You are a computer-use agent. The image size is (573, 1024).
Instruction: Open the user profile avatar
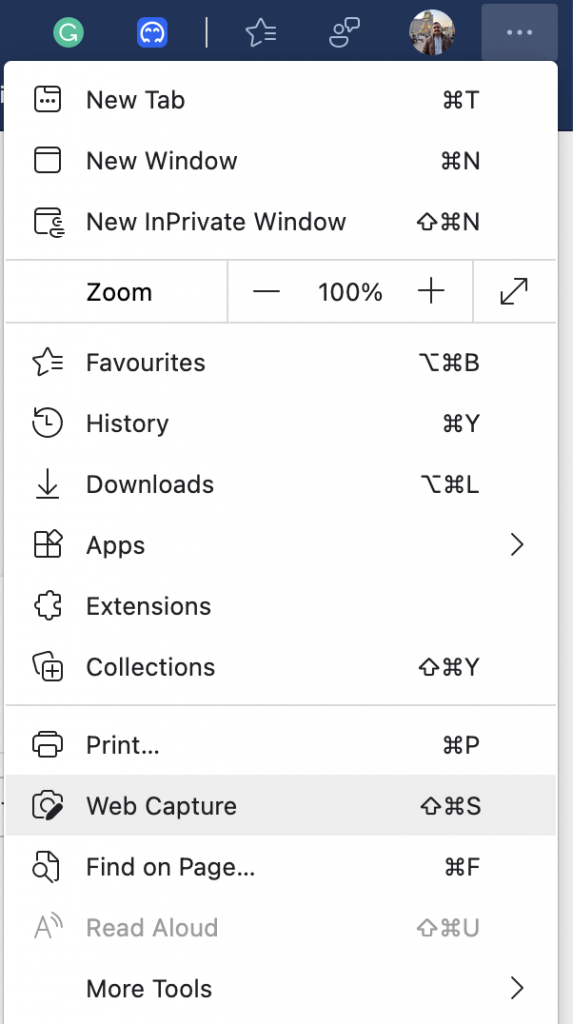[432, 32]
